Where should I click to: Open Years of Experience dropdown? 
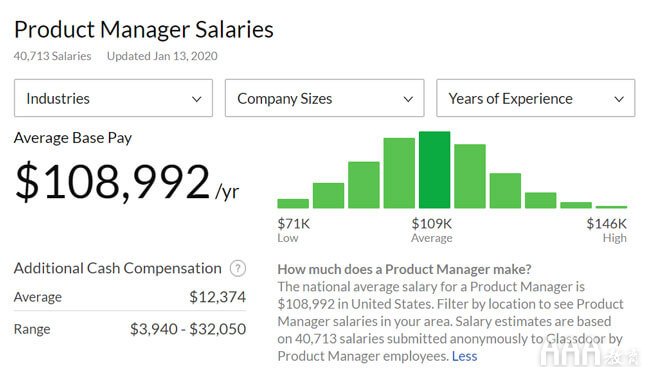coord(536,98)
